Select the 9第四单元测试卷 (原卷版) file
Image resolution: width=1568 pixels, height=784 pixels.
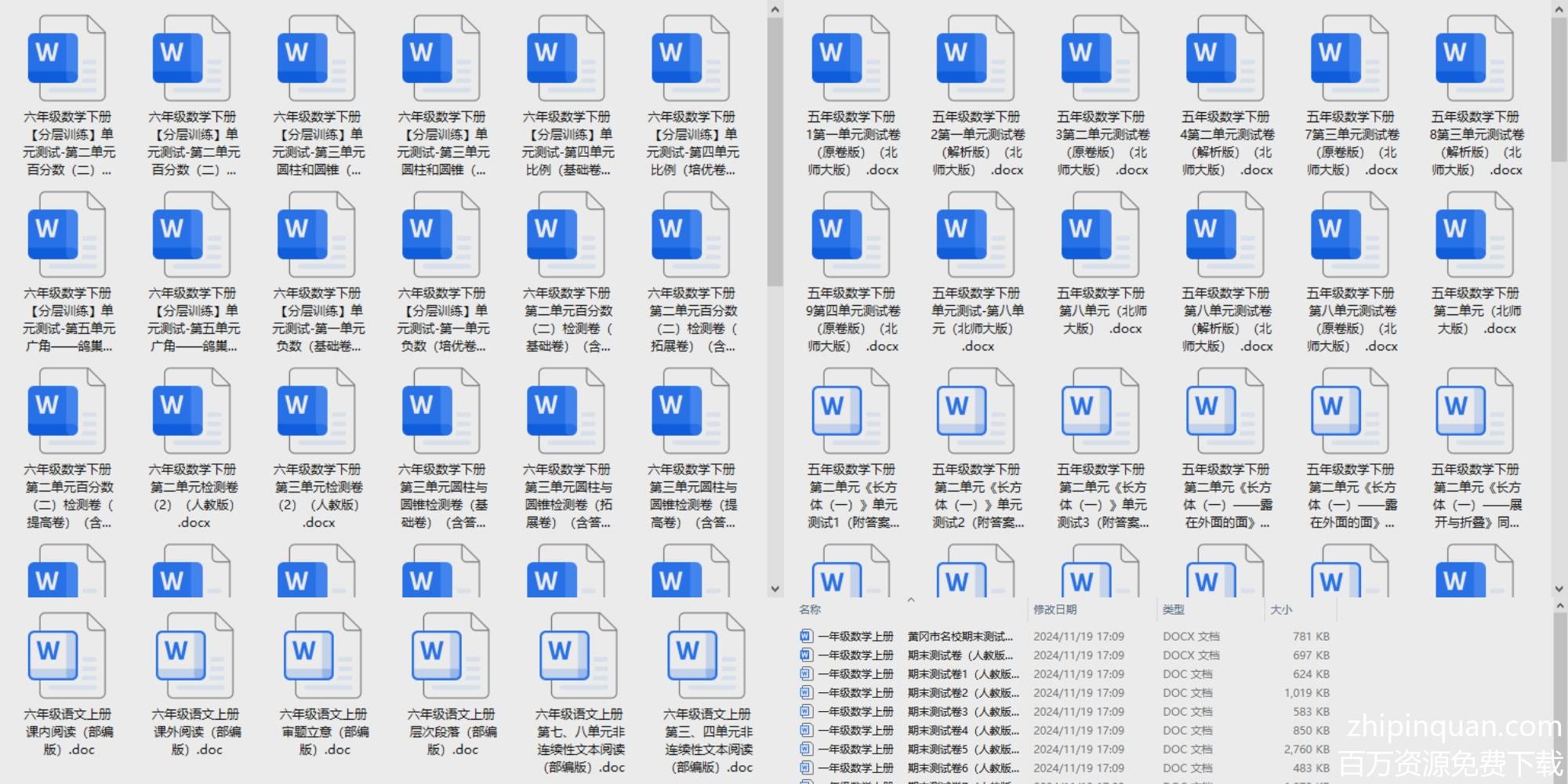pyautogui.click(x=851, y=235)
